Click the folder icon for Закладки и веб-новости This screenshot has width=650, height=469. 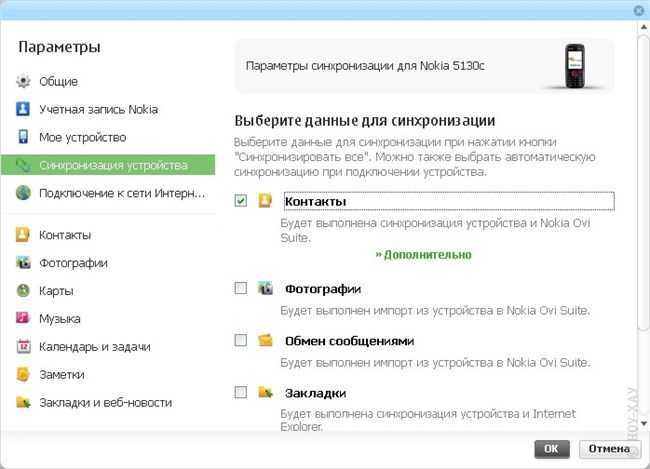(23, 402)
